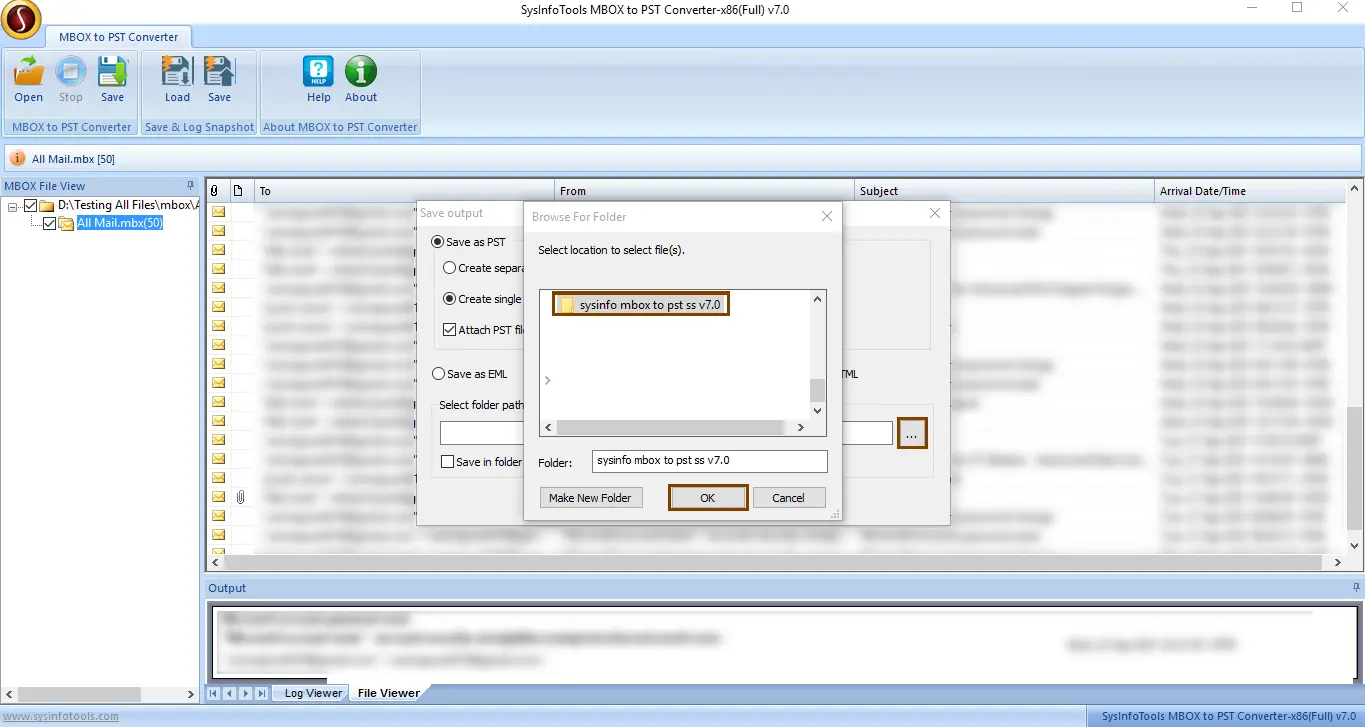Click the browse (...) button for folder path

(912, 433)
